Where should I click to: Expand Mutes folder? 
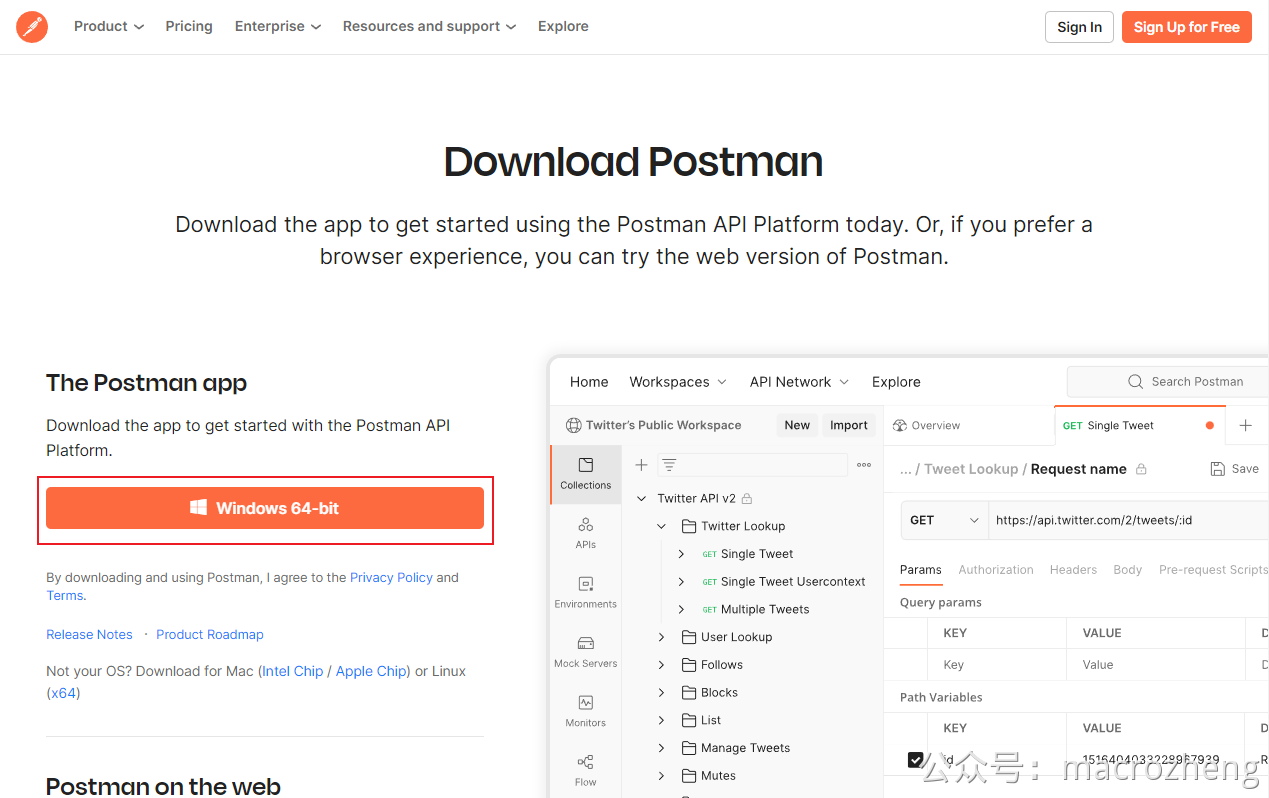pos(662,775)
